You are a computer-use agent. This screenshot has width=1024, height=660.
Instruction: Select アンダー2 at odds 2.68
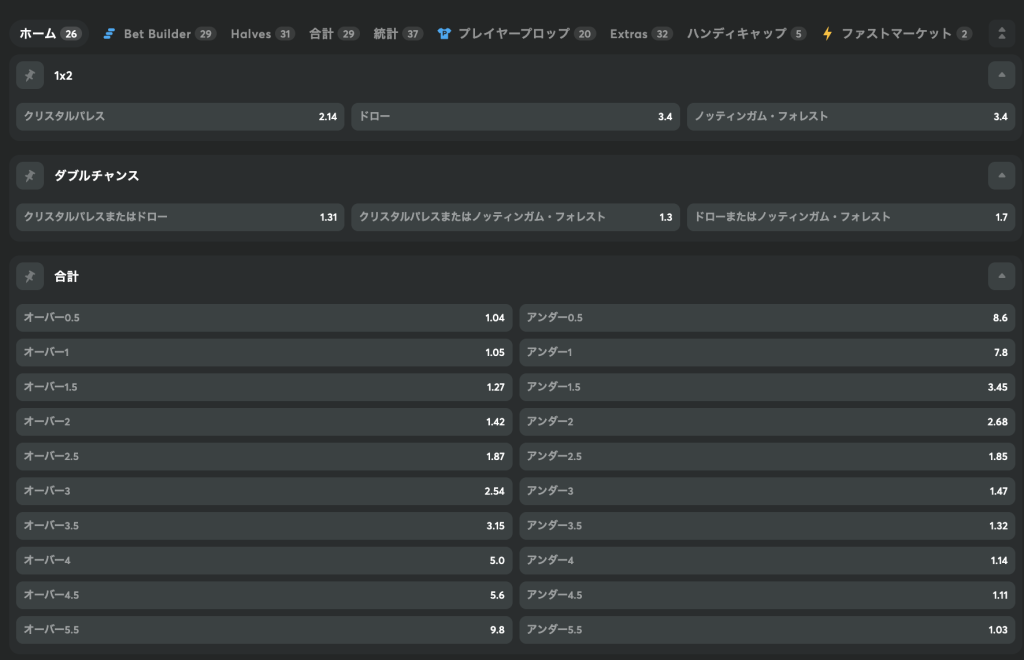767,422
